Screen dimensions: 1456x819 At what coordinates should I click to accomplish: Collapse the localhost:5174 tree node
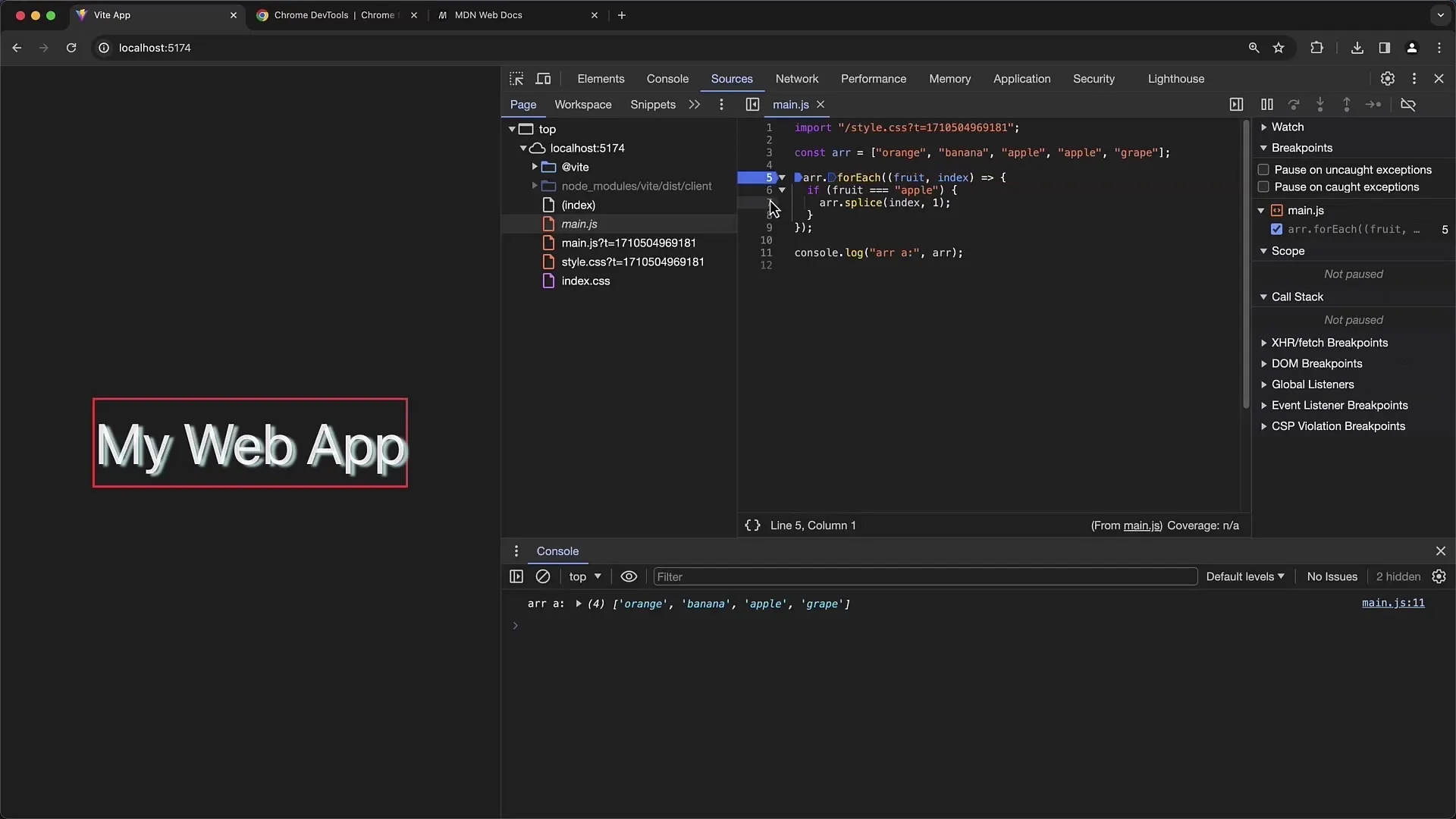click(x=523, y=149)
